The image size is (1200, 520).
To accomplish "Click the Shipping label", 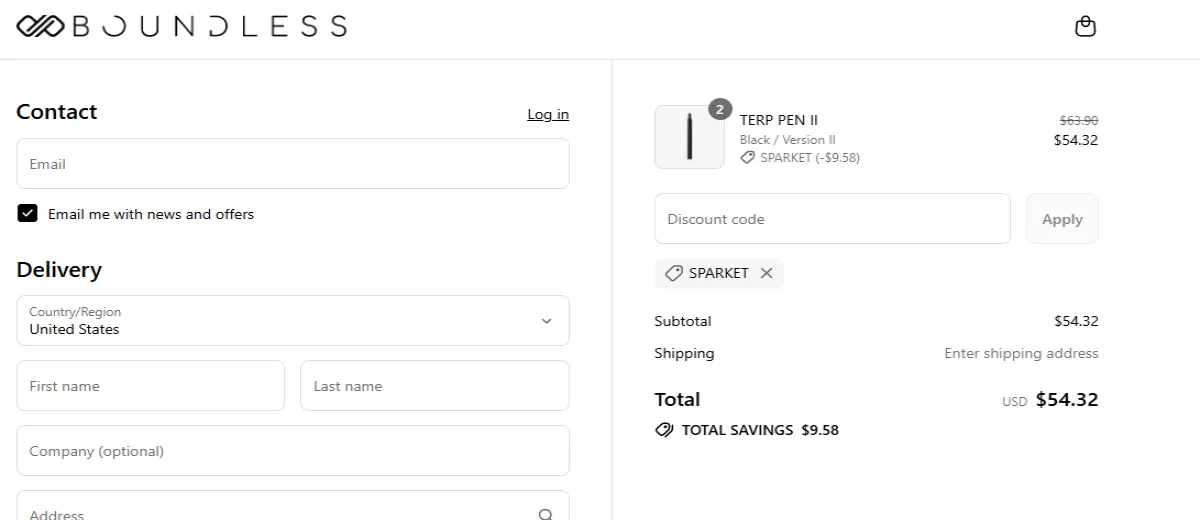I will click(684, 353).
